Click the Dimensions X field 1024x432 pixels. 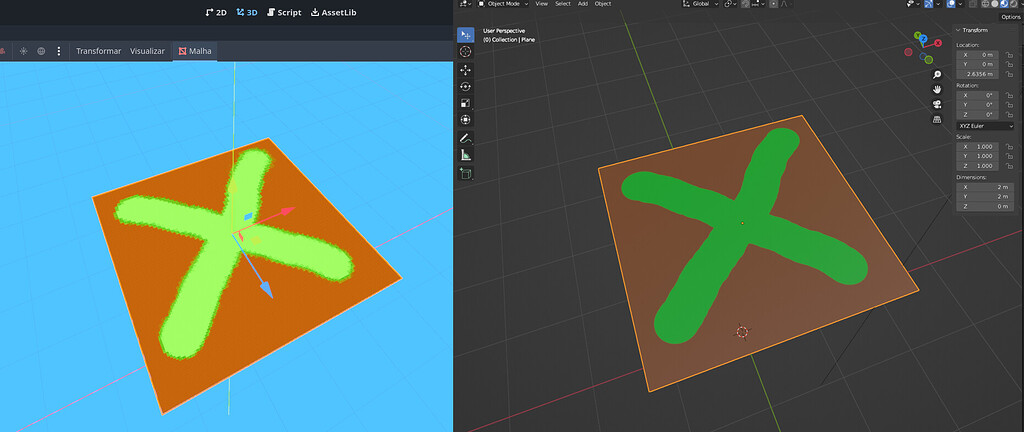[x=985, y=187]
